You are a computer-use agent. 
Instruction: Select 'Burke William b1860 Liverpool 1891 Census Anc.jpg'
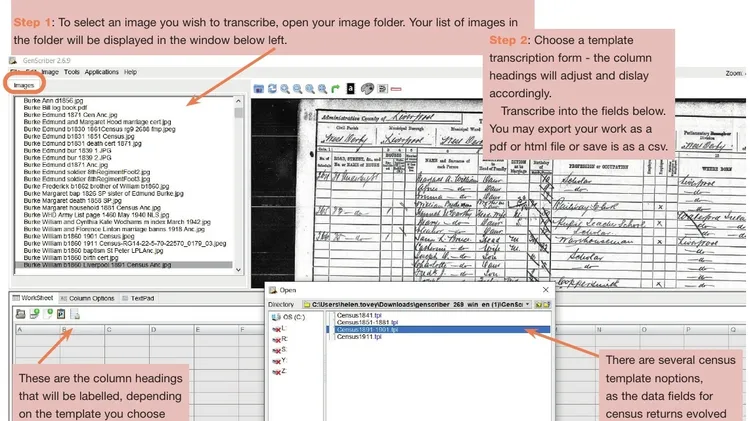click(x=124, y=265)
